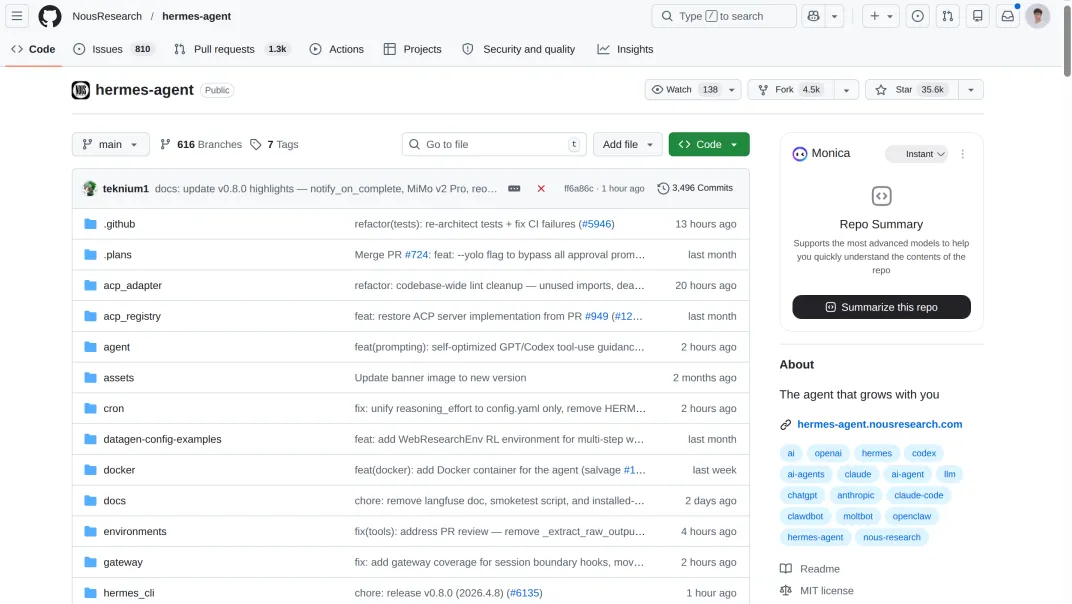Expand the Star lists dropdown arrow
Screen dimensions: 1072x604
point(971,90)
